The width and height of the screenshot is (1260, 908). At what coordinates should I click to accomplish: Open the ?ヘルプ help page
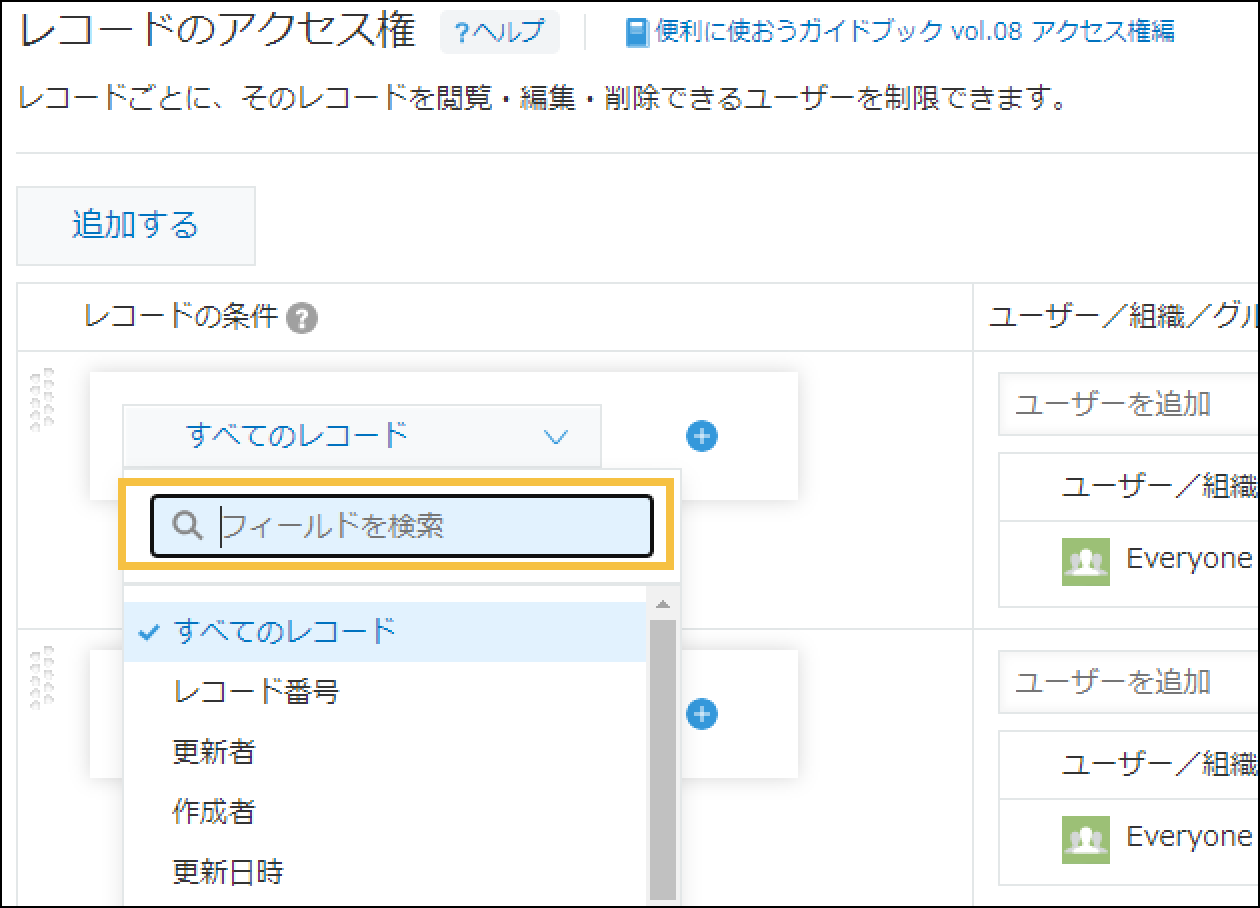coord(500,31)
